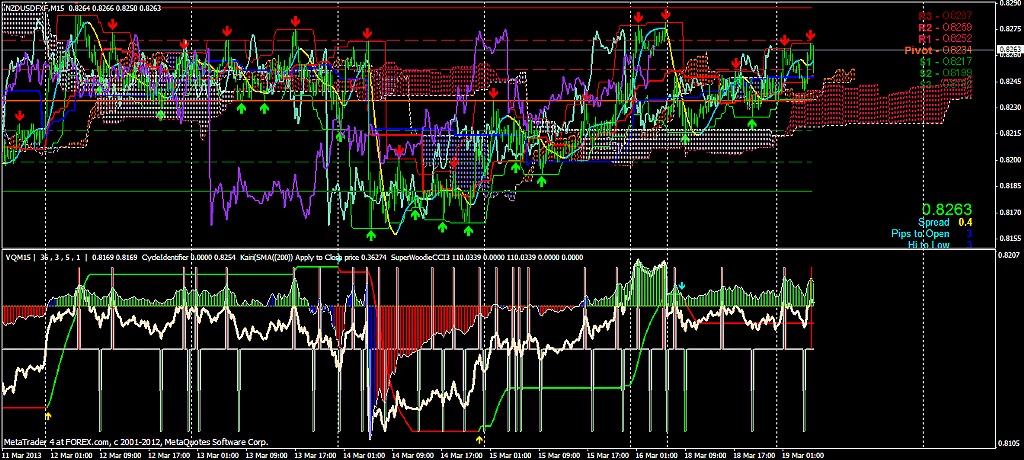This screenshot has height=460, width=1024.
Task: Click the S1 - 0.8217 support label
Action: (x=946, y=62)
